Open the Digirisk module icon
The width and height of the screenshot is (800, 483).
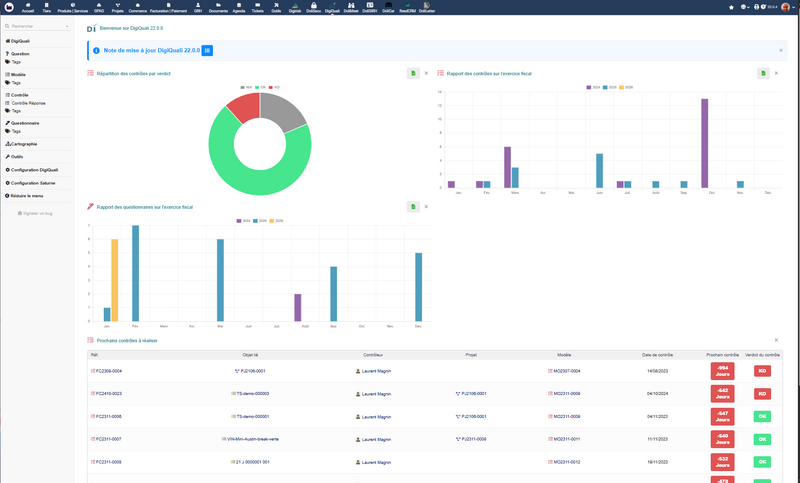coord(294,7)
